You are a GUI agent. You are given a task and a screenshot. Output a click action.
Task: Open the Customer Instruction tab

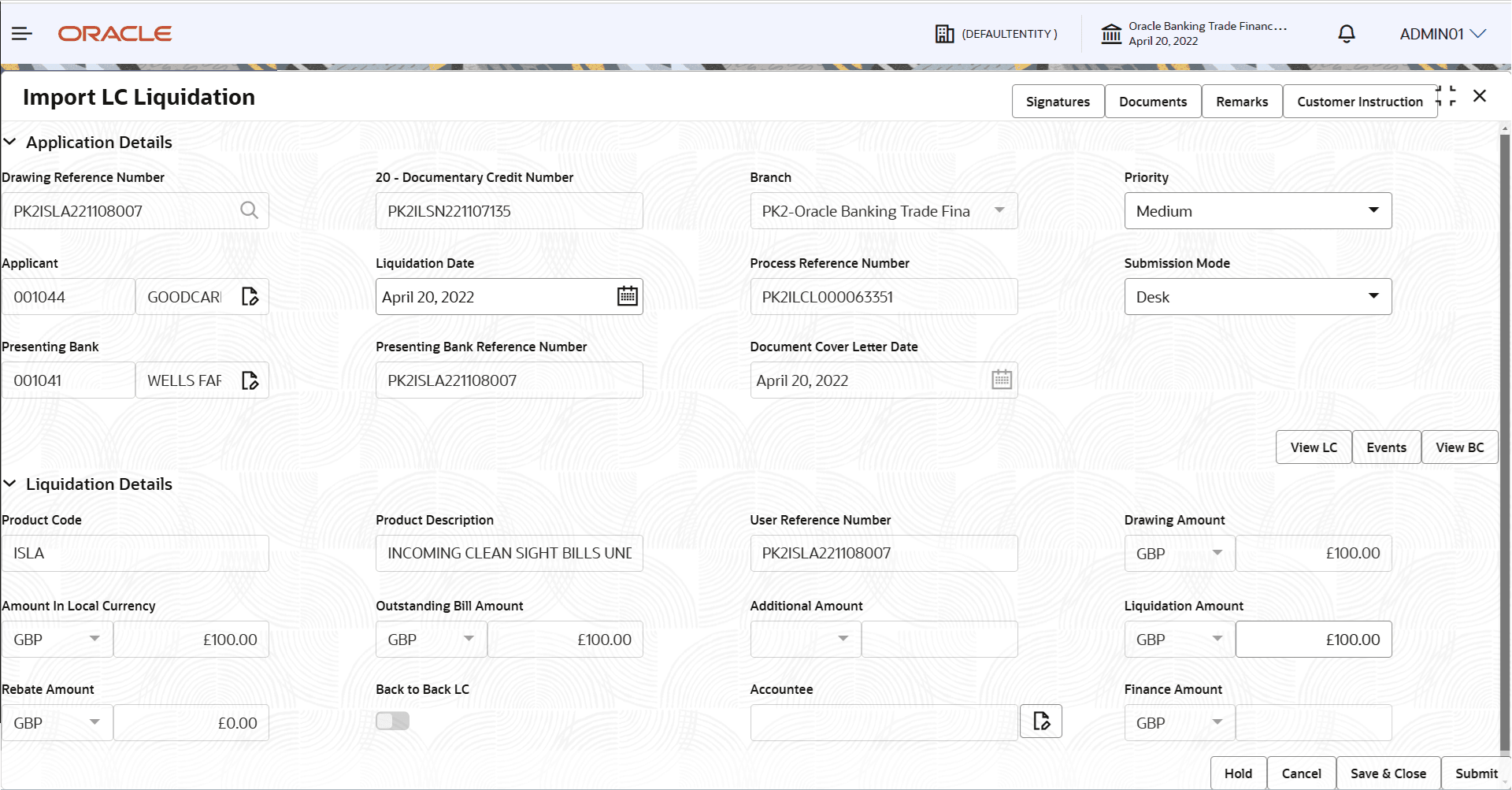1359,101
